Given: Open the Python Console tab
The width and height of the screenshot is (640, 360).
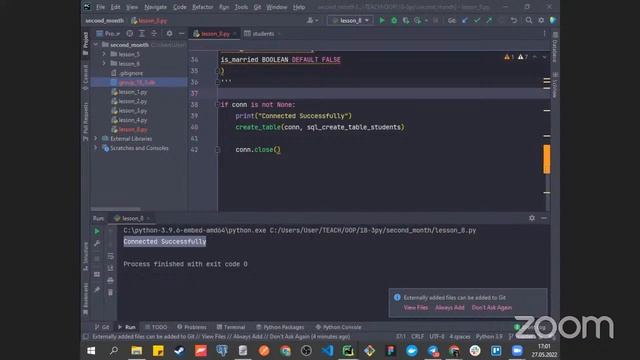Looking at the screenshot, I should click(338, 327).
